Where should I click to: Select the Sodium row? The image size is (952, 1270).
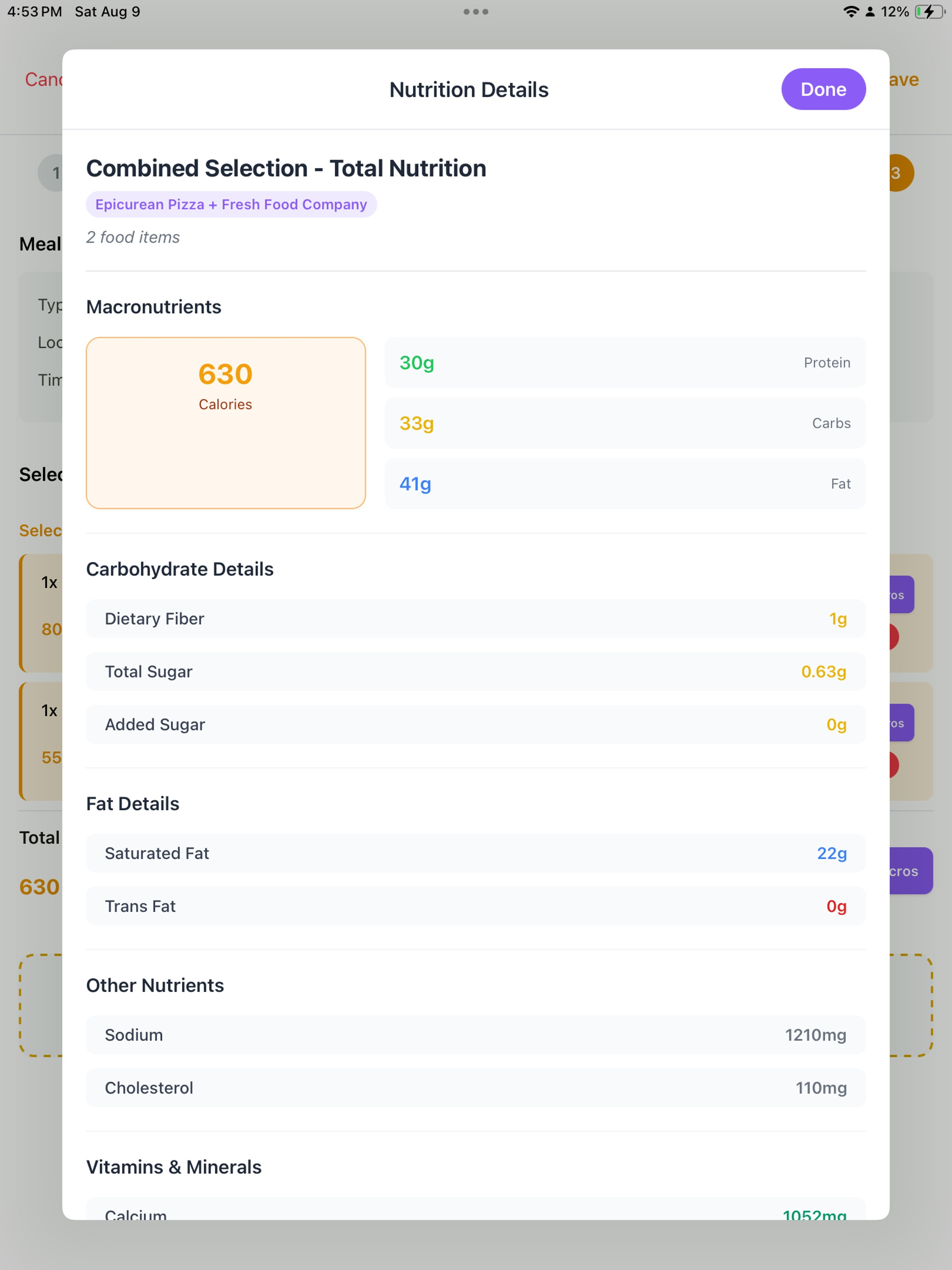coord(476,1034)
